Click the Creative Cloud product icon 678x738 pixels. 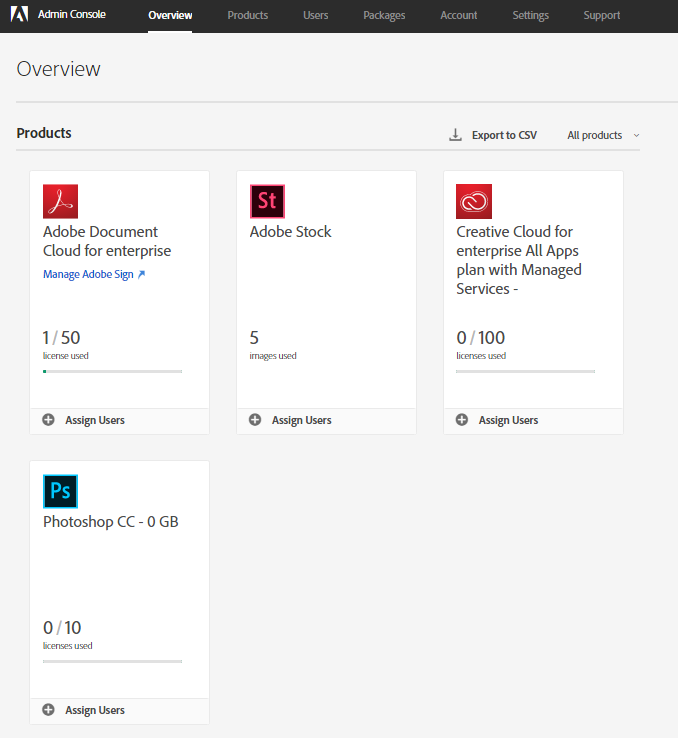[x=474, y=201]
